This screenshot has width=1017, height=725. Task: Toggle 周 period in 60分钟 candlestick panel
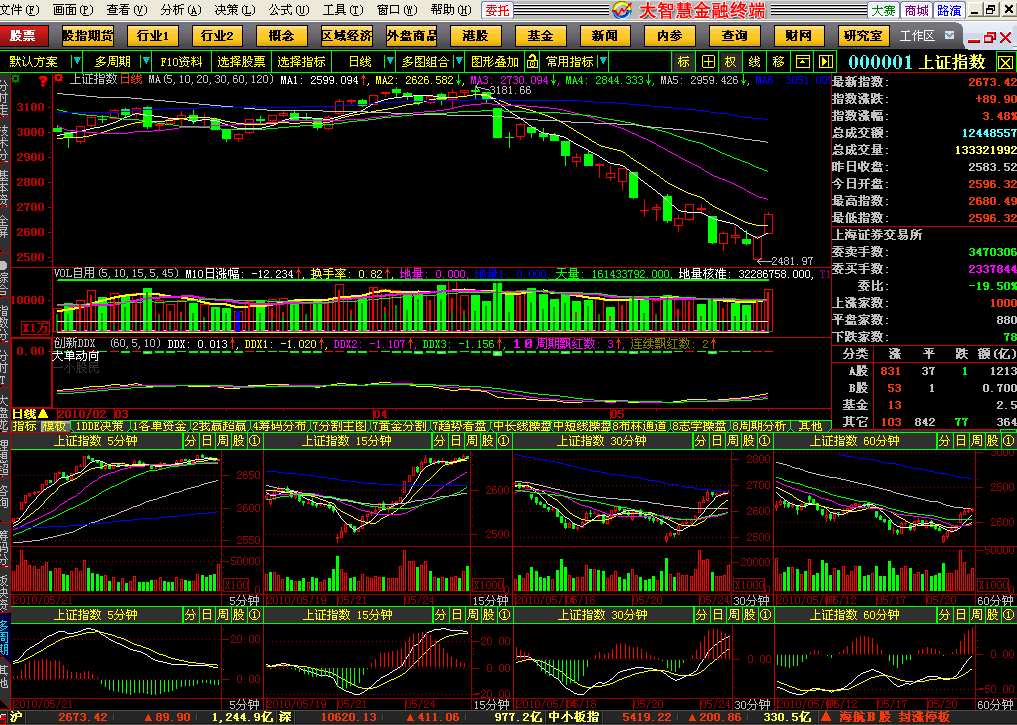[x=976, y=441]
